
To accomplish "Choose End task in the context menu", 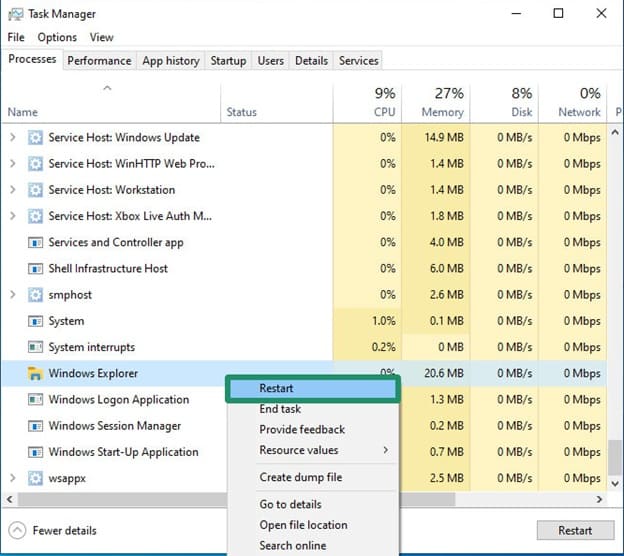I will 312,409.
